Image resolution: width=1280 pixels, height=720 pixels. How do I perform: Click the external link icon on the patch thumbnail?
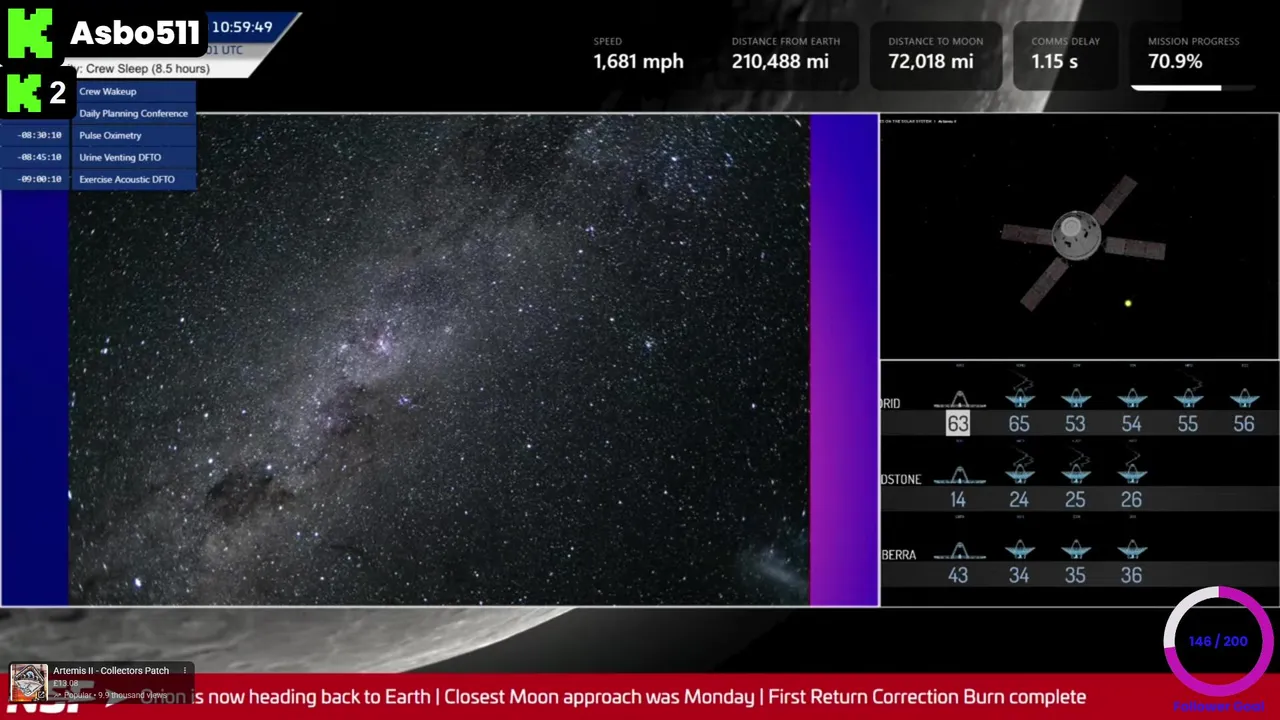(x=40, y=694)
